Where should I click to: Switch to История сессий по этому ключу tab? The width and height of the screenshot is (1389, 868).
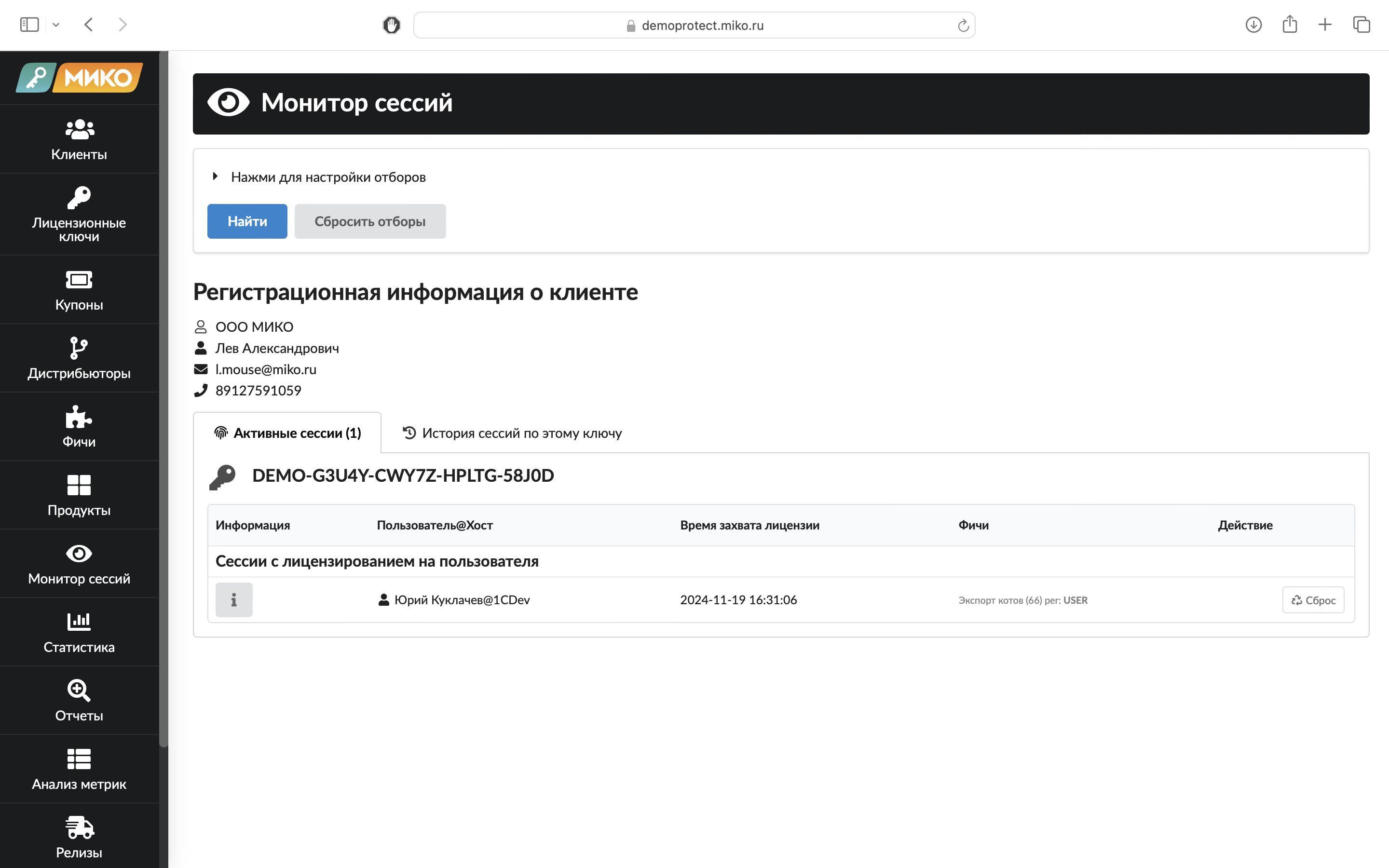coord(512,433)
